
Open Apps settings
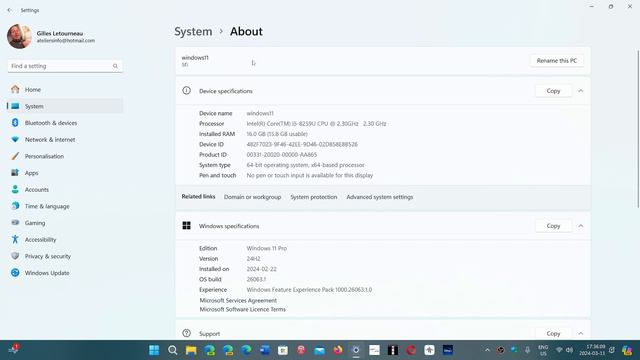(x=64, y=173)
